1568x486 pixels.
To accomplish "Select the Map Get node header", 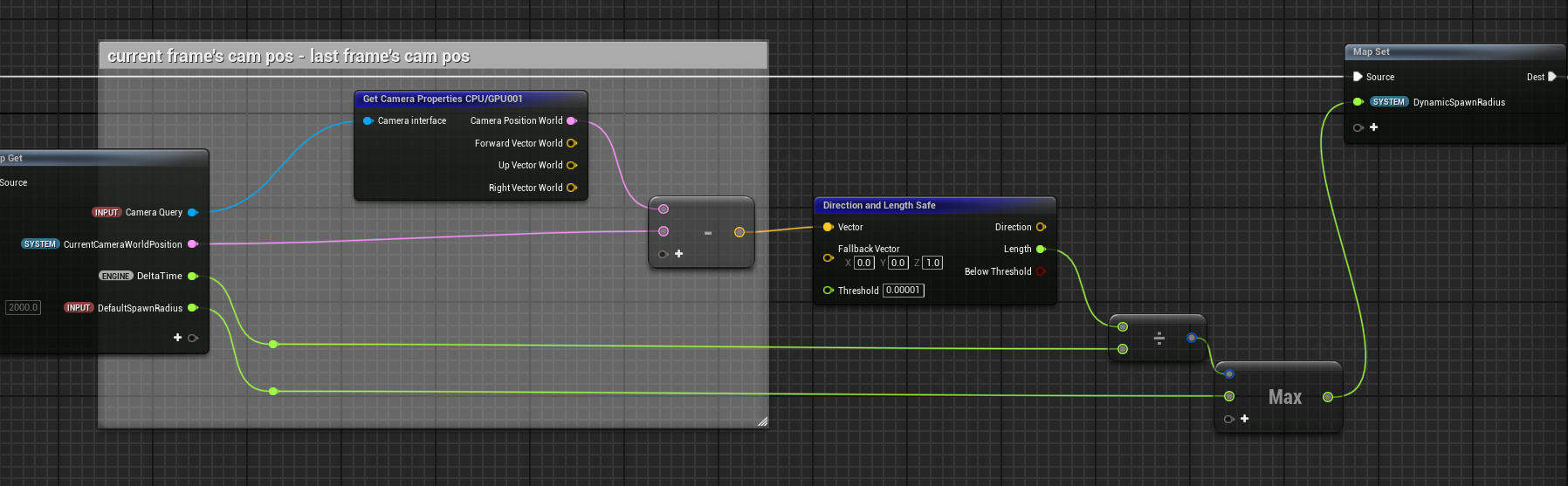I will pos(104,158).
